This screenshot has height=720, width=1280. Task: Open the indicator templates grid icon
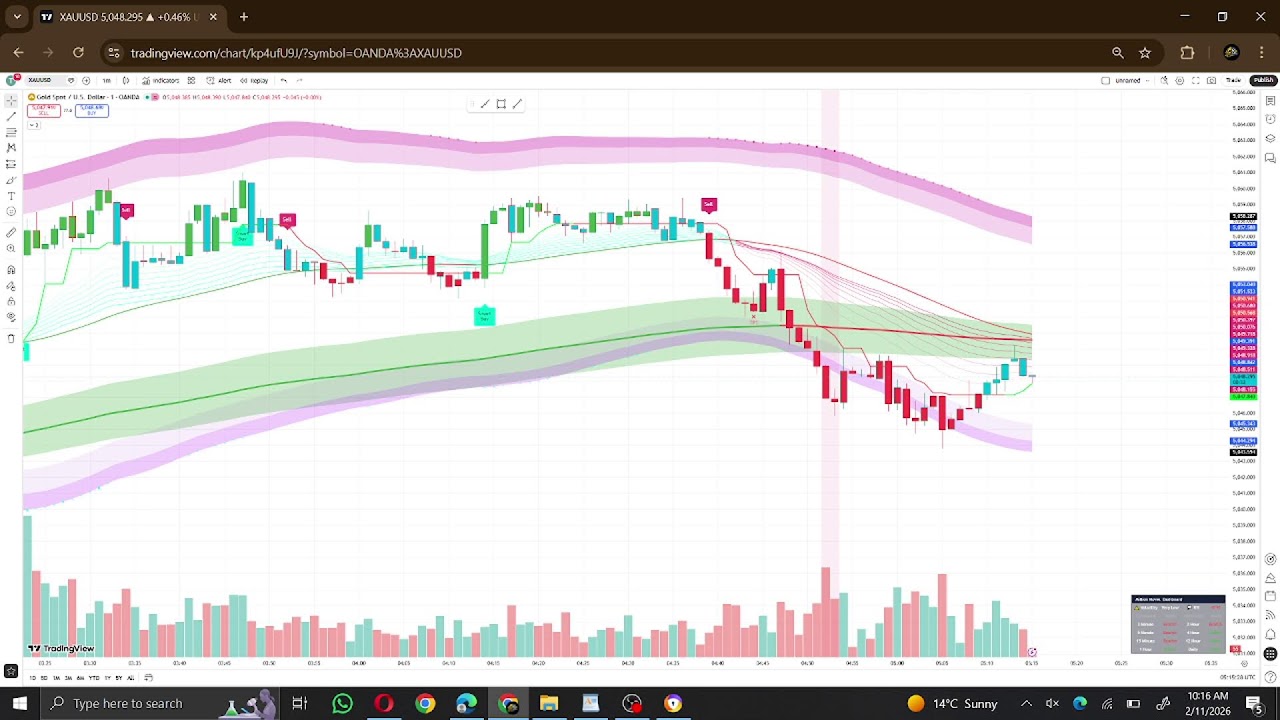(x=191, y=80)
